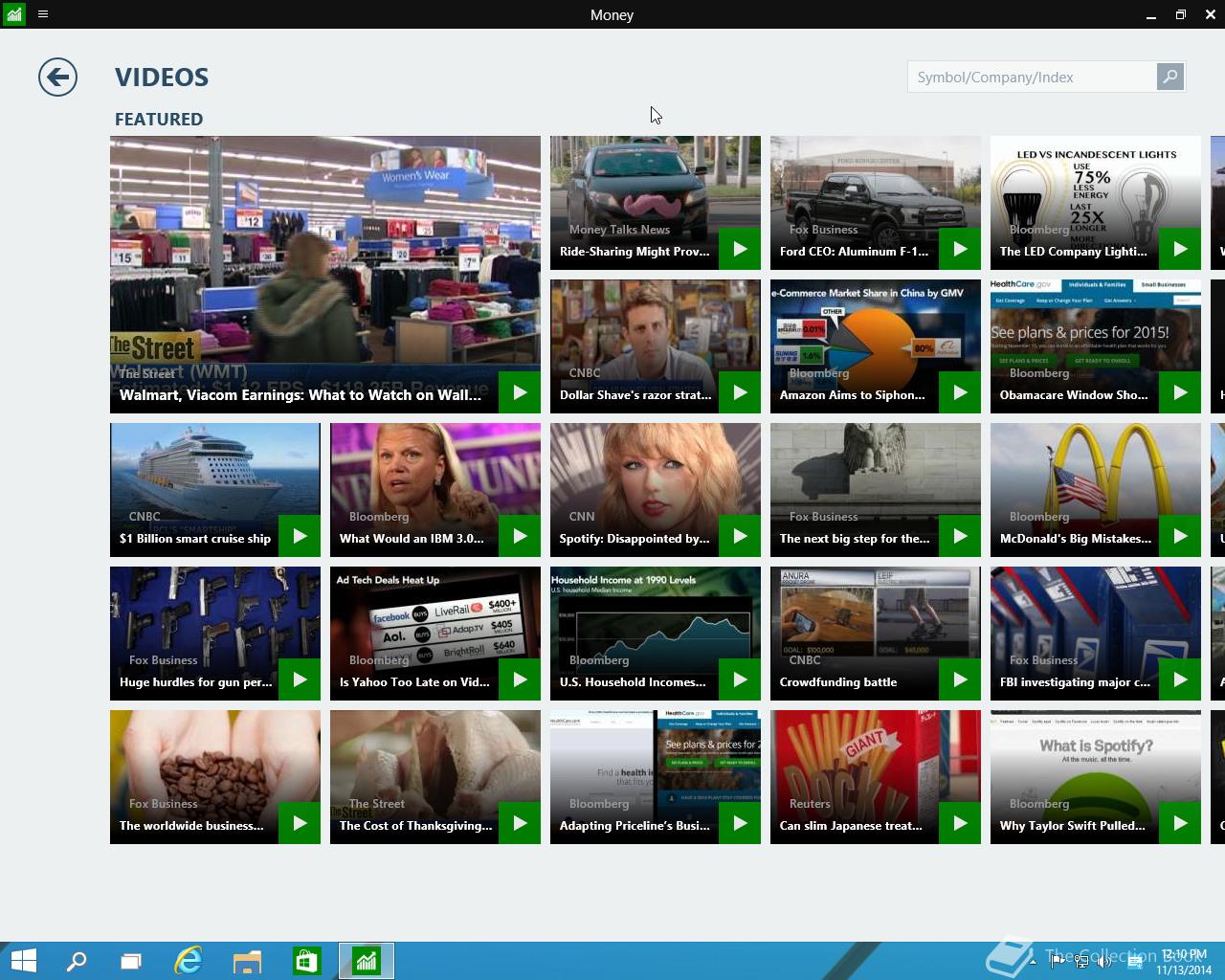
Task: Play the Walmart, Viacom Earnings video
Action: [x=520, y=392]
